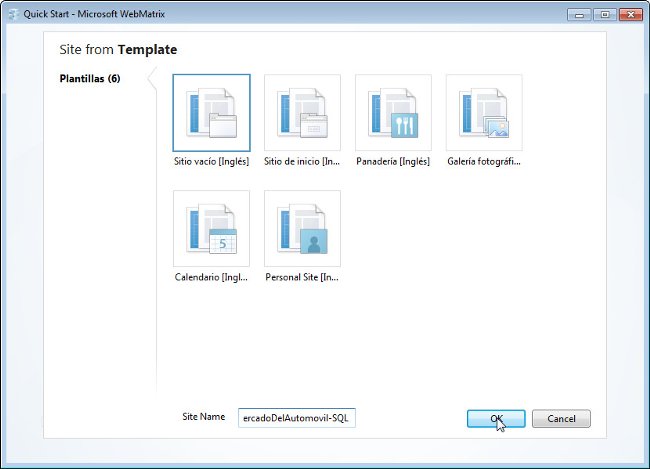This screenshot has height=469, width=650.
Task: Pick the Panadería template icon
Action: (x=393, y=113)
